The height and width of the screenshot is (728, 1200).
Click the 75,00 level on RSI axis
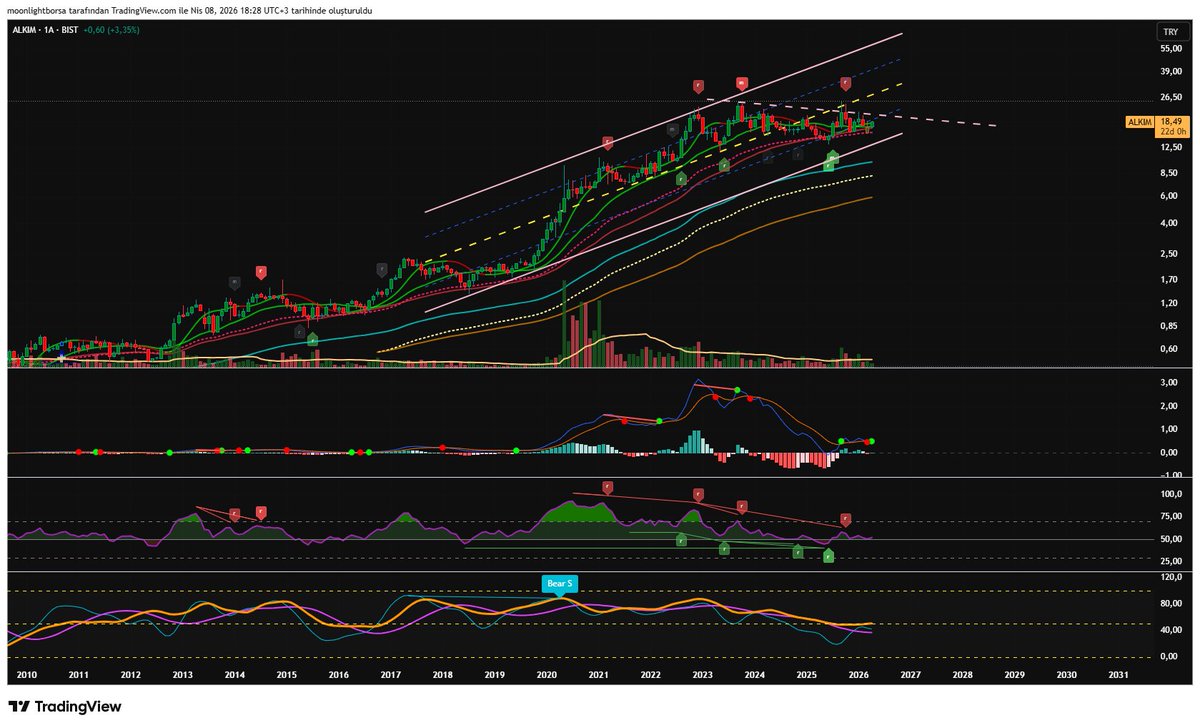pyautogui.click(x=1170, y=516)
